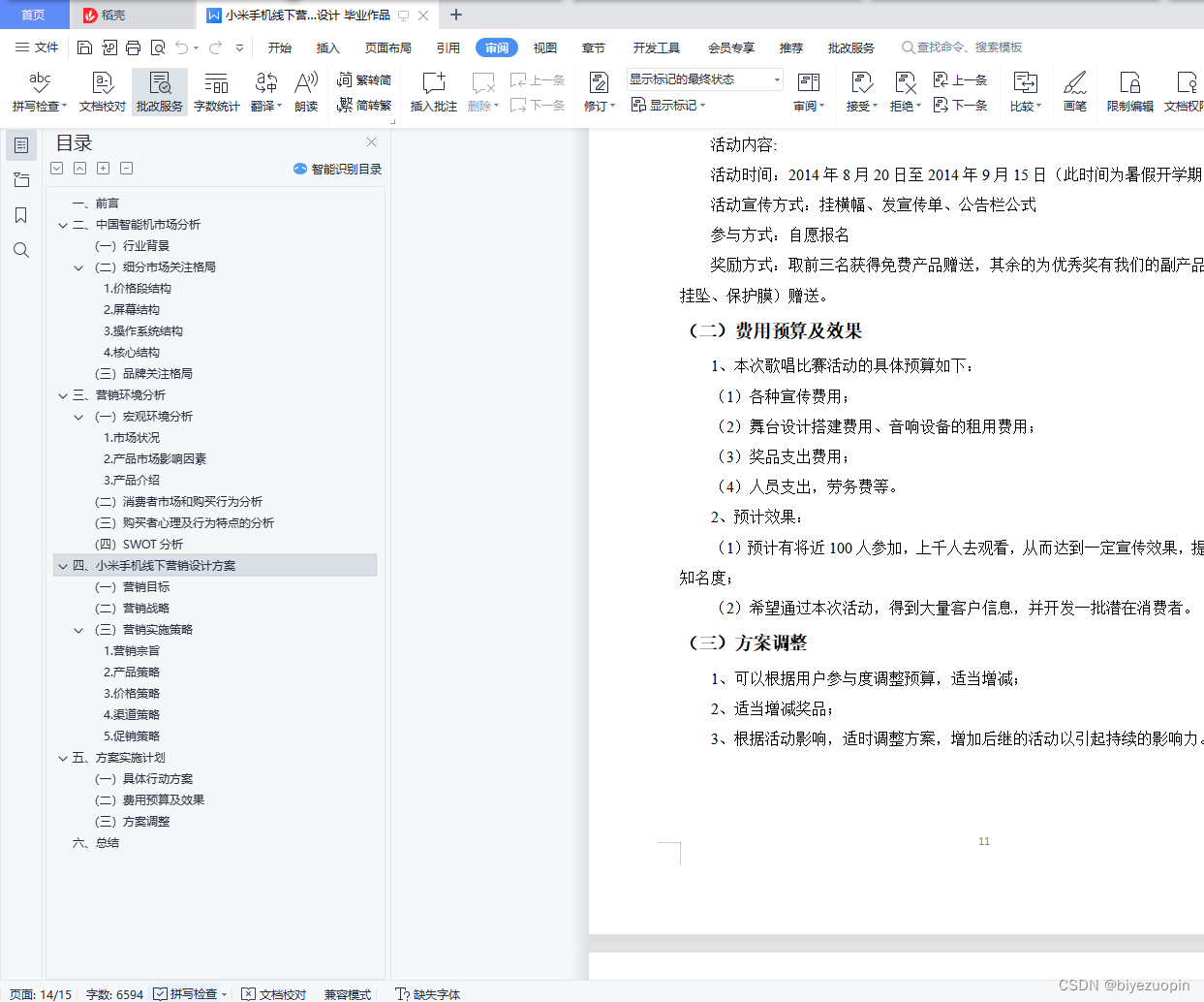Open the 批改服务 ribbon tool
Screen dimensions: 1204x1002
pyautogui.click(x=160, y=92)
